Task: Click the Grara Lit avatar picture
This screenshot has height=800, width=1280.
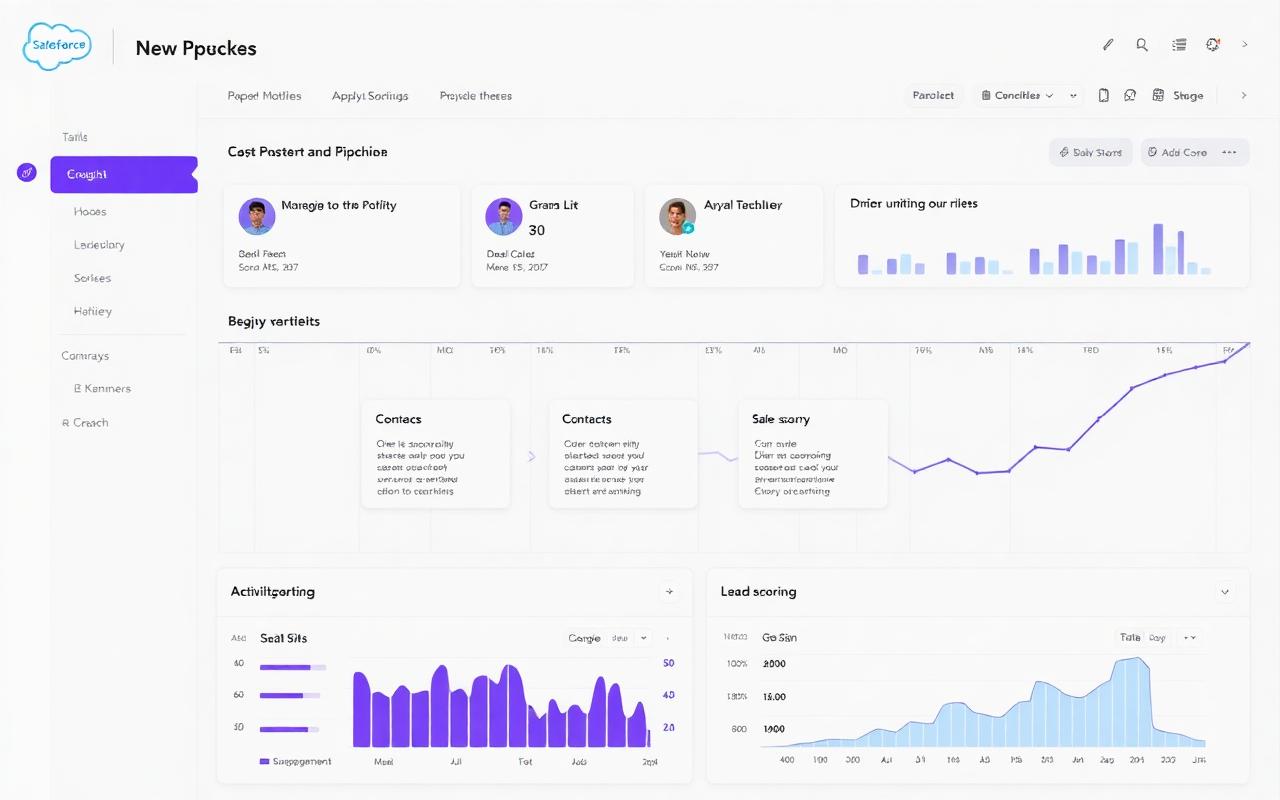Action: click(x=504, y=216)
